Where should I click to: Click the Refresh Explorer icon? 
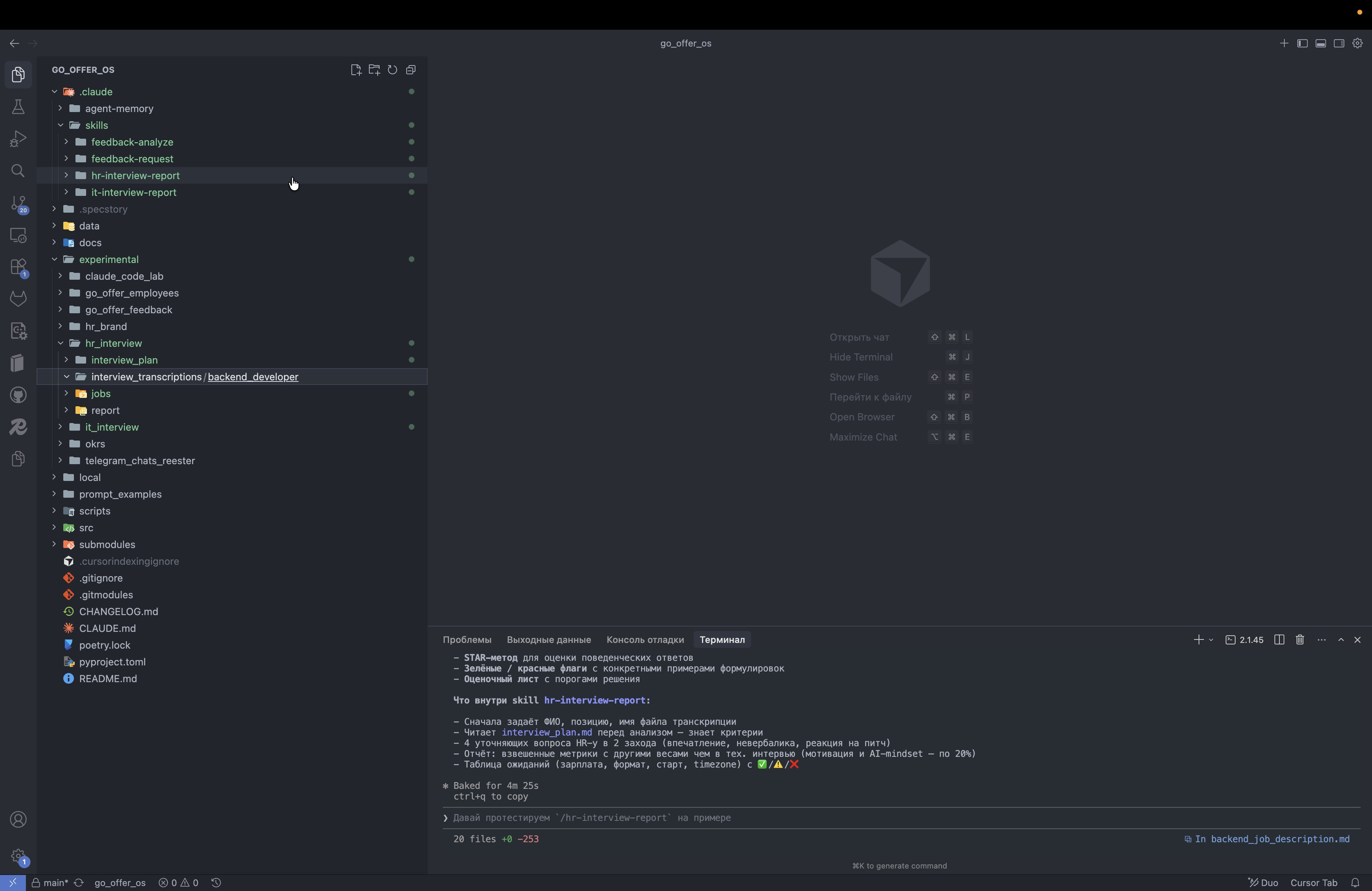[x=393, y=70]
